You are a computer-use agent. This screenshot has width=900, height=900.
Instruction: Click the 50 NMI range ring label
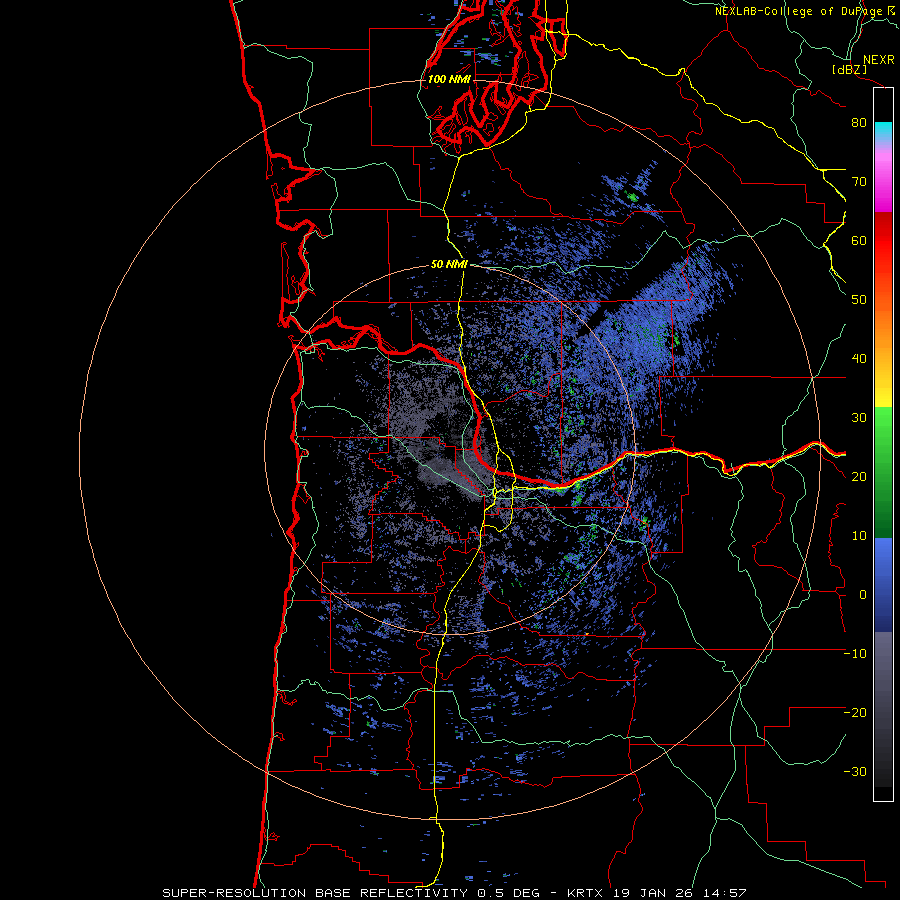[x=449, y=264]
